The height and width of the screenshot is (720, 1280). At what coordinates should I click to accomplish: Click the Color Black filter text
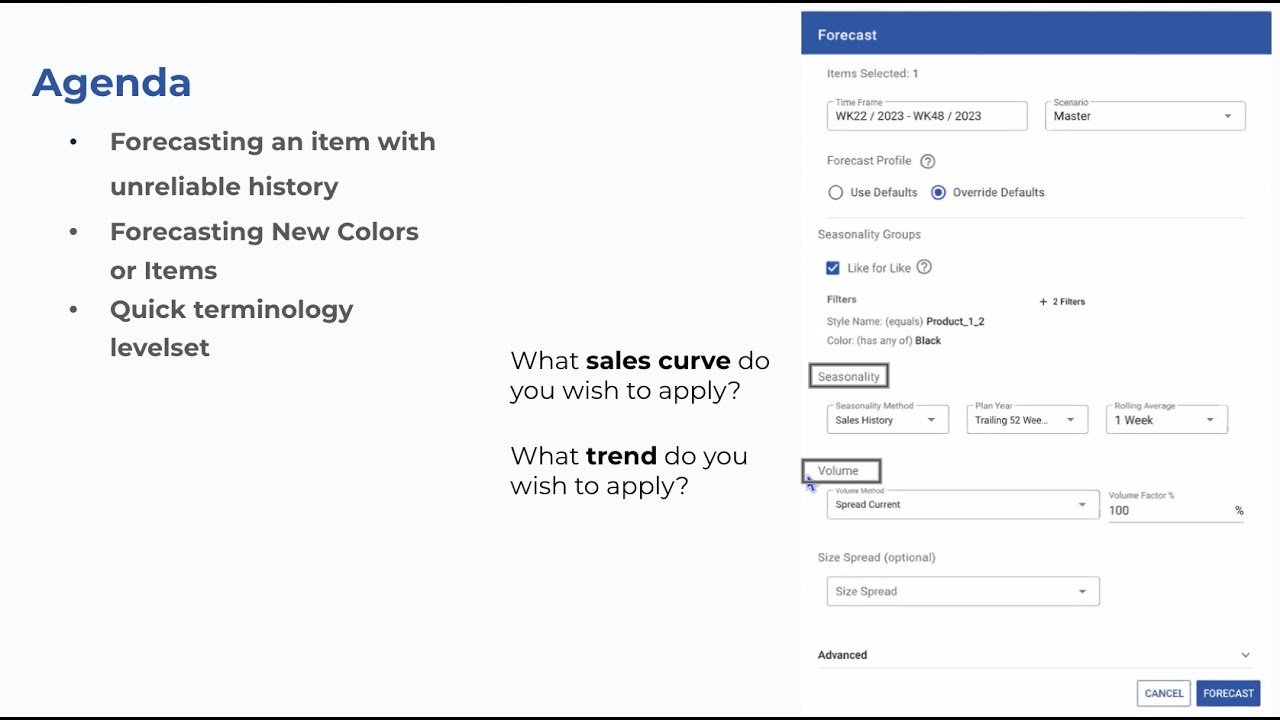tap(884, 340)
